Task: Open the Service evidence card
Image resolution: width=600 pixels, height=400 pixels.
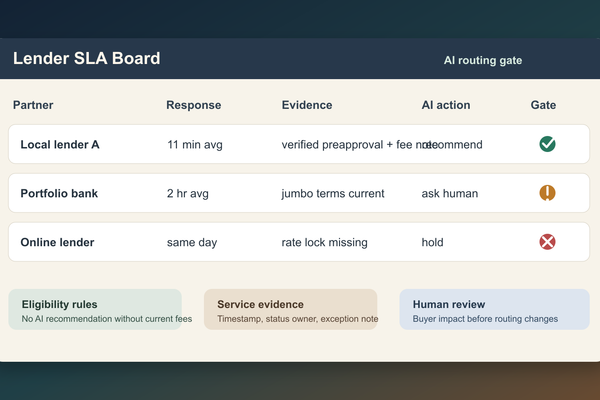Action: pos(290,309)
